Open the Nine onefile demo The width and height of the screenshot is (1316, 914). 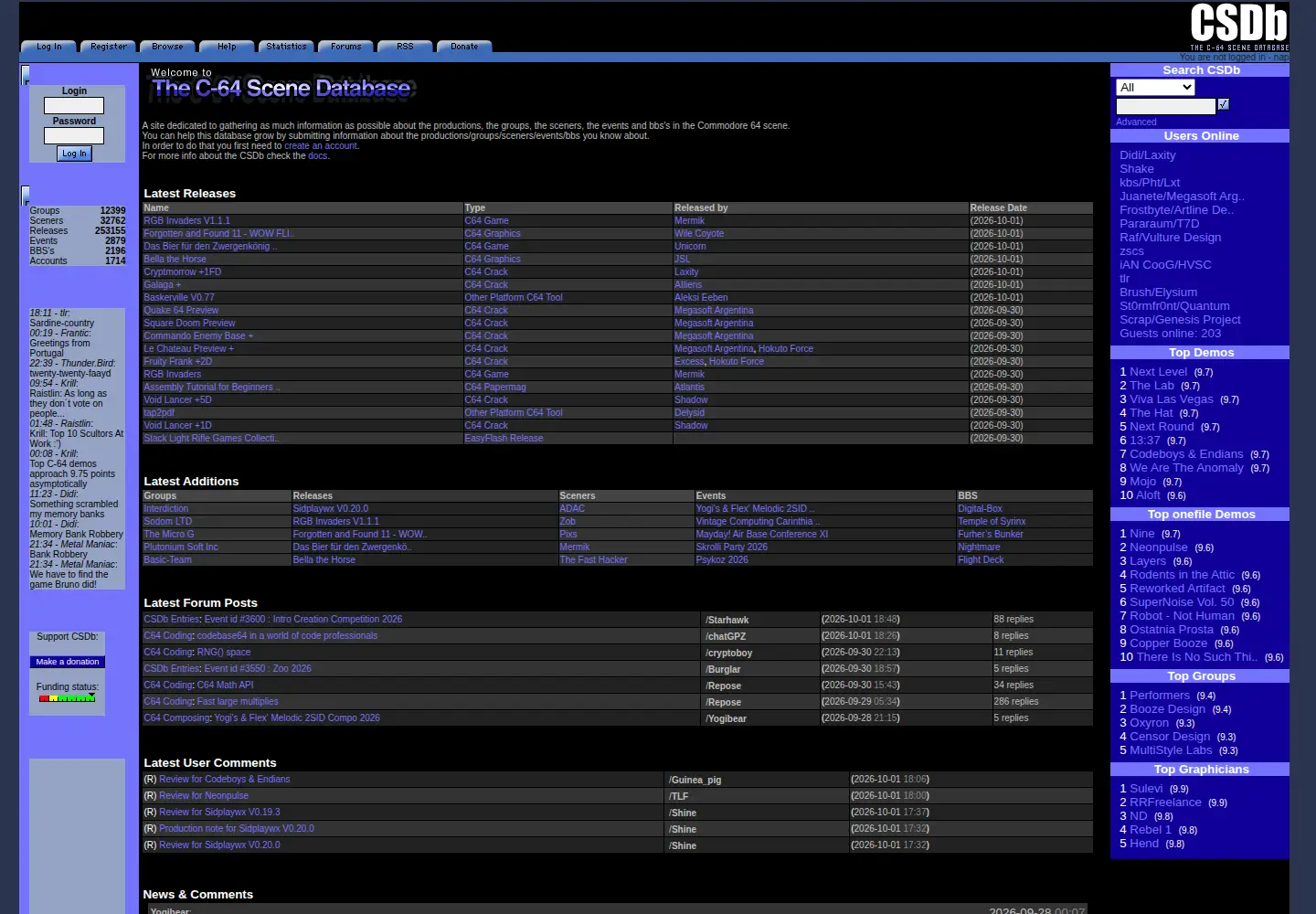click(1142, 534)
